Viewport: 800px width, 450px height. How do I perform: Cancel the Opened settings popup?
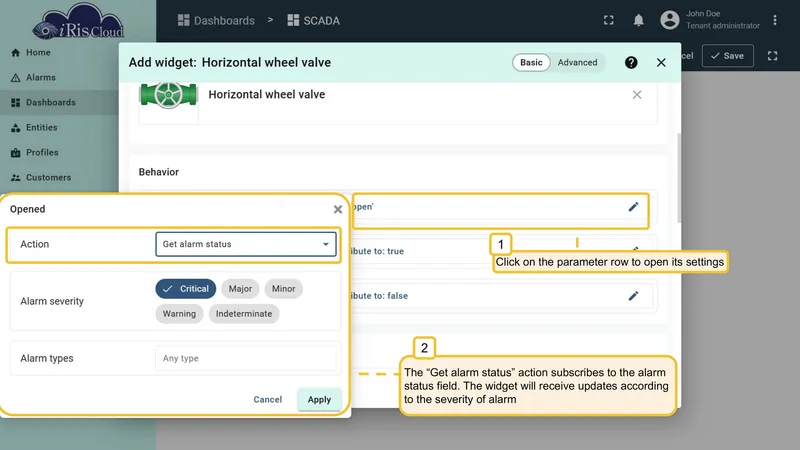coord(268,399)
